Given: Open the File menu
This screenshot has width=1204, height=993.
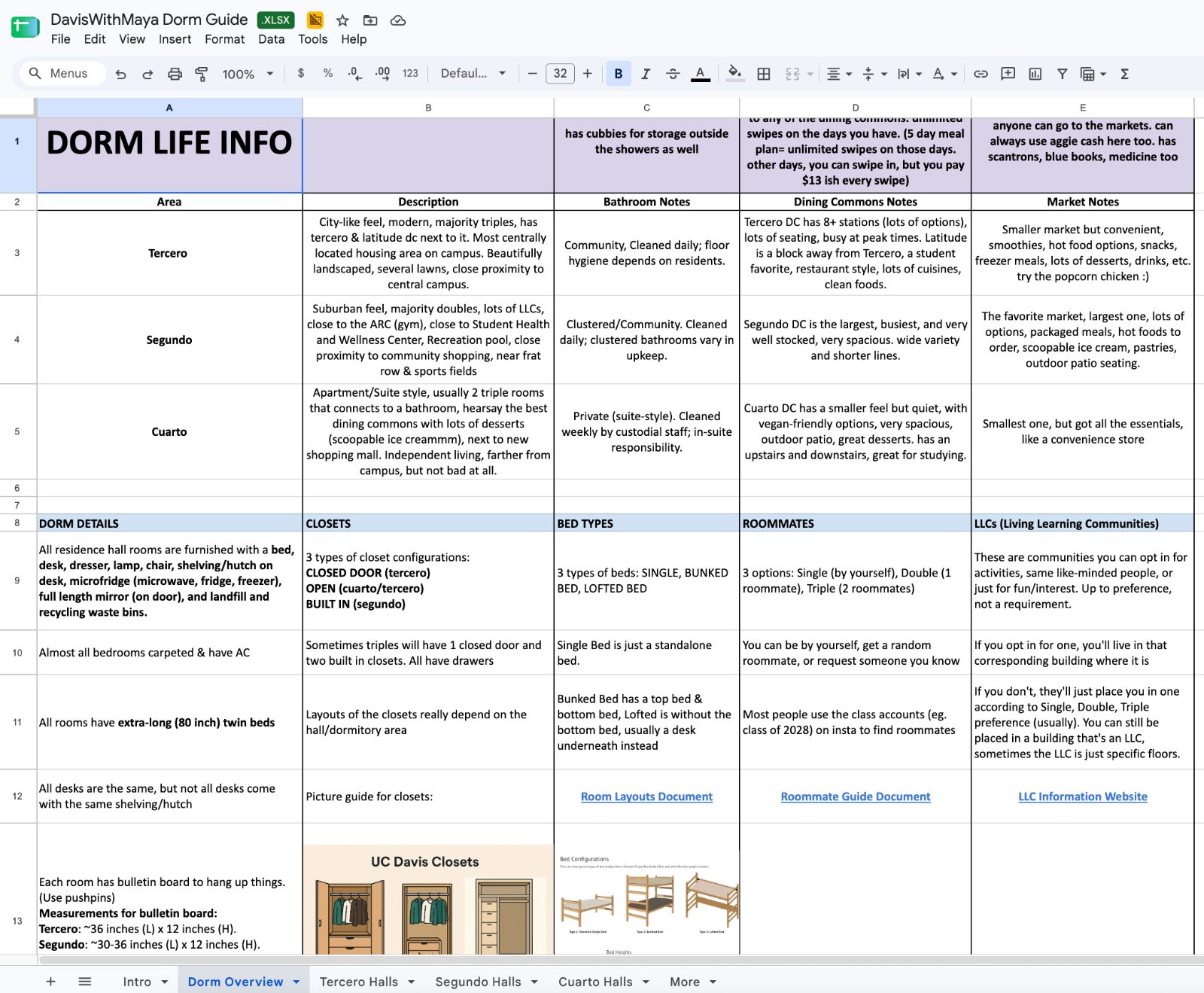Looking at the screenshot, I should click(x=61, y=39).
